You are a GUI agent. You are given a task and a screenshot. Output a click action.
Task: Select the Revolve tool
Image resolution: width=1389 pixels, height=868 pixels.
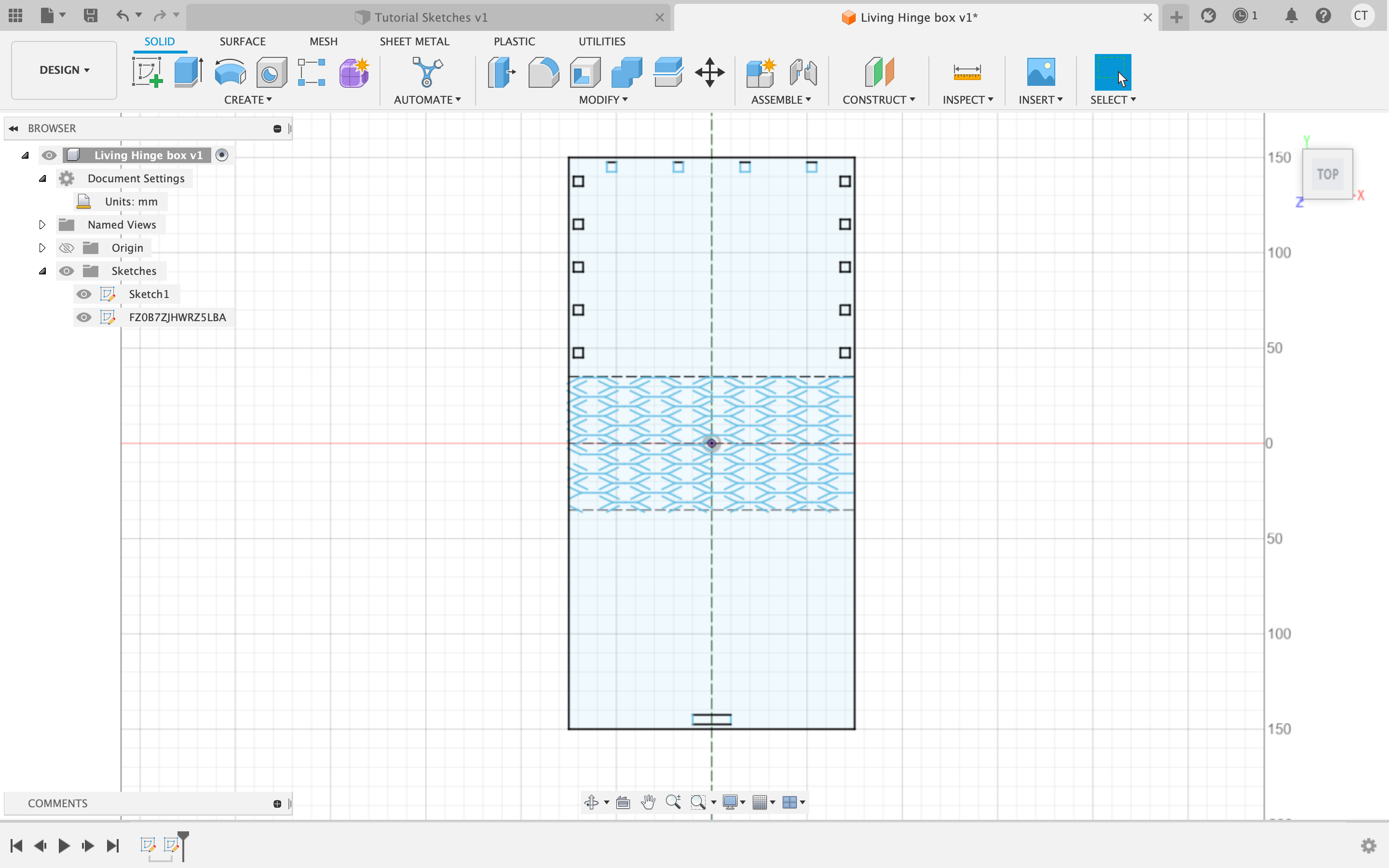coord(230,72)
